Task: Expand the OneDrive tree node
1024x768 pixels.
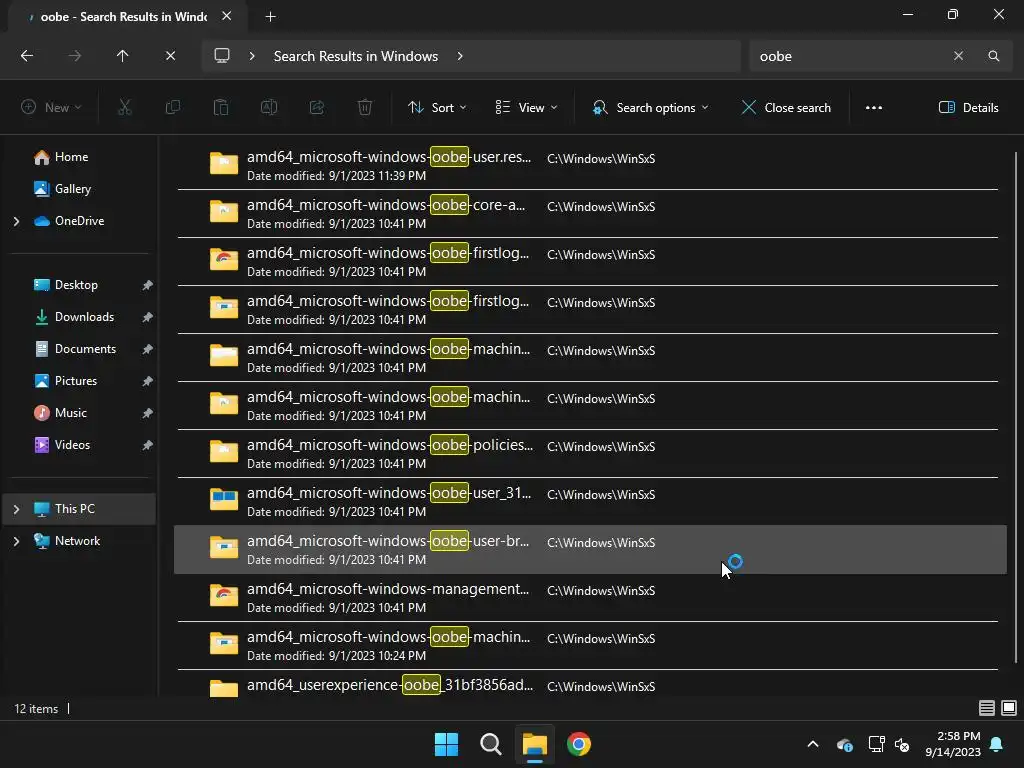Action: (x=16, y=221)
